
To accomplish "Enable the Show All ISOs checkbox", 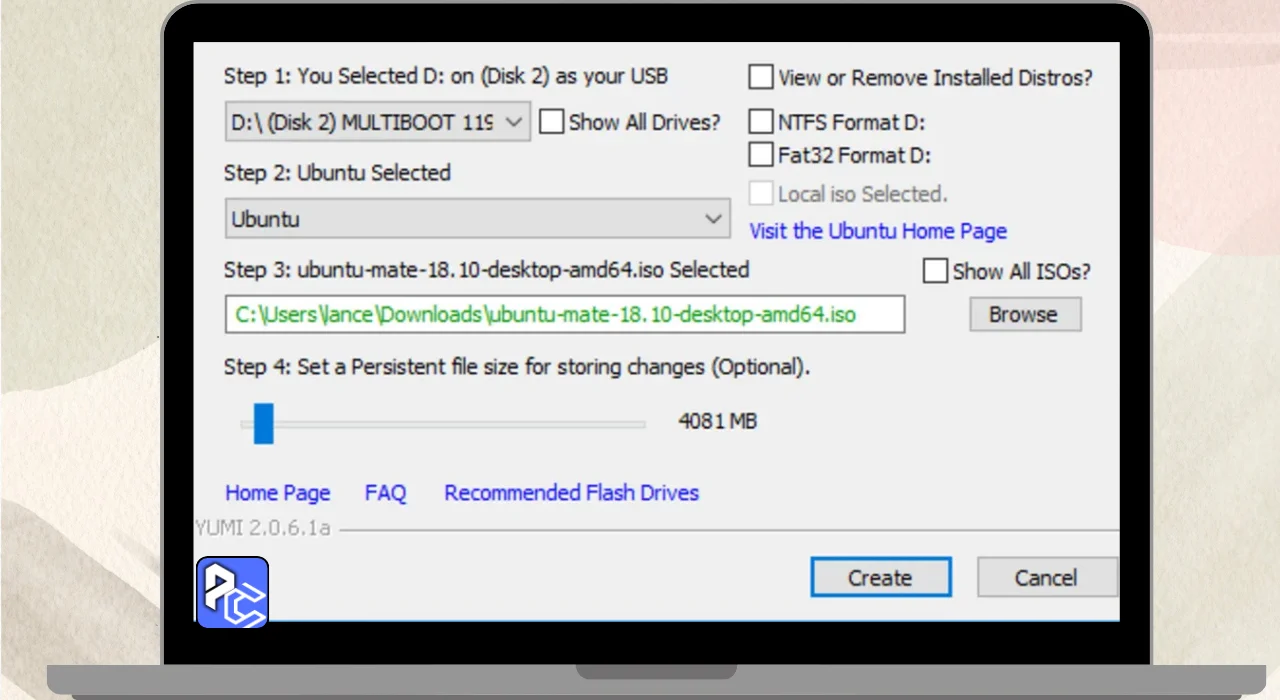I will point(935,271).
